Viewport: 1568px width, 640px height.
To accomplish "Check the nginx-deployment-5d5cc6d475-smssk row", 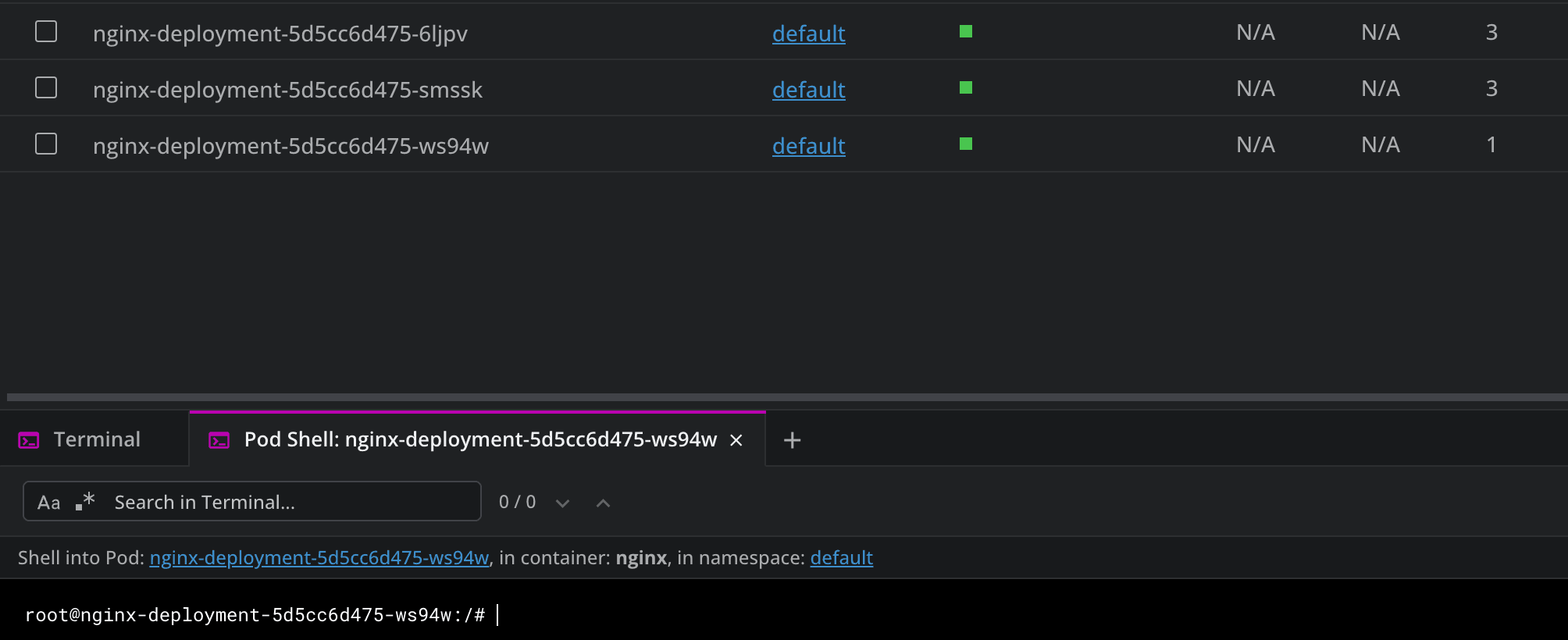I will pos(46,87).
